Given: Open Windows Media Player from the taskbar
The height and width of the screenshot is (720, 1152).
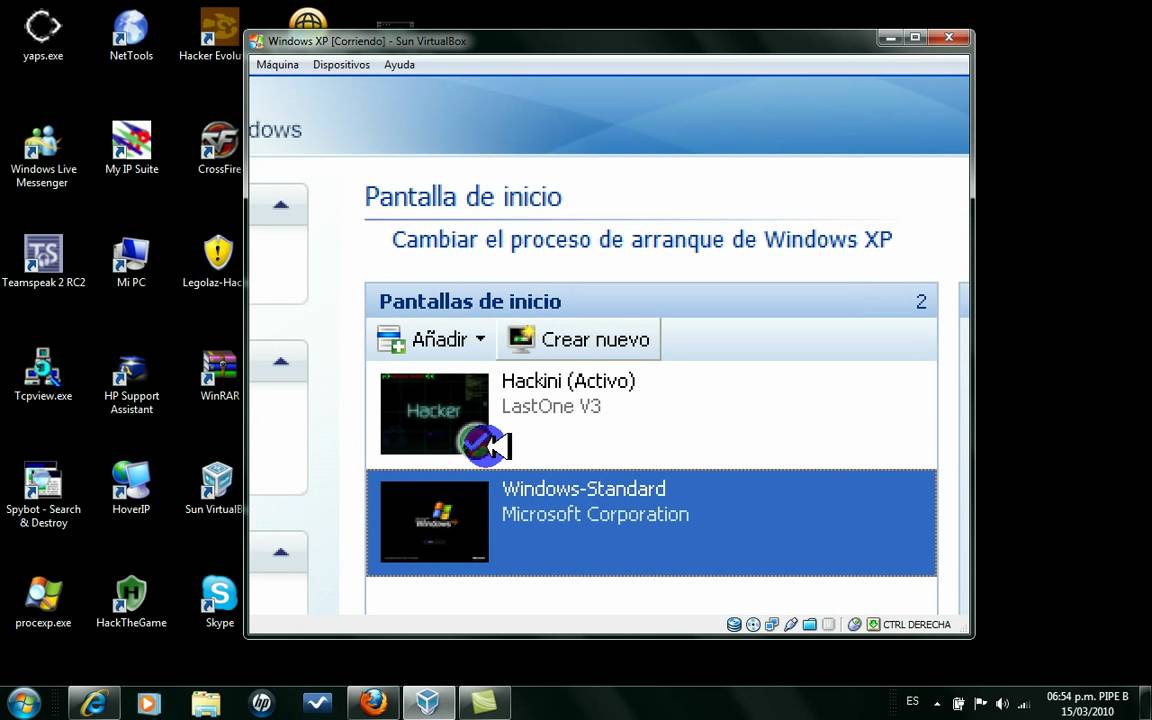Looking at the screenshot, I should pos(149,703).
